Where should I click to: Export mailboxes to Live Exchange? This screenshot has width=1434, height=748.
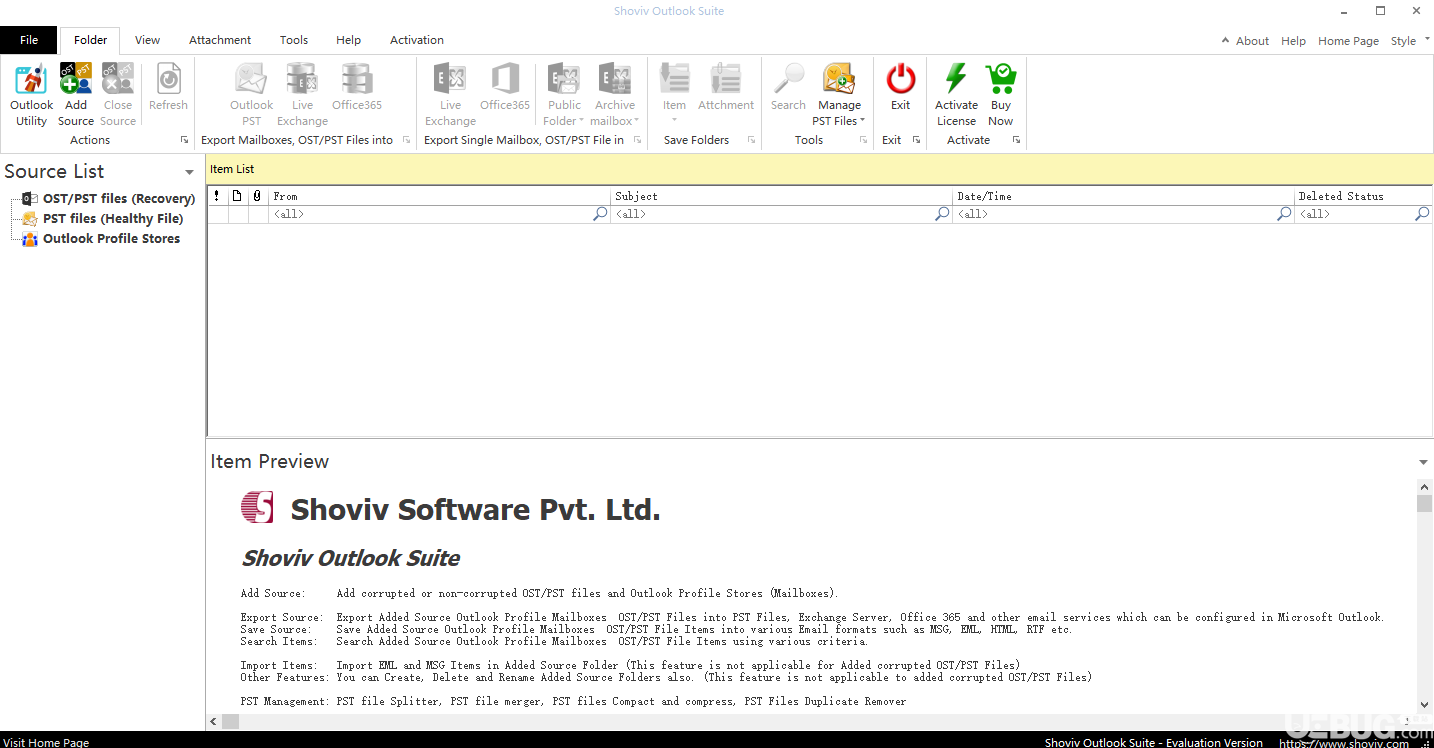[x=302, y=94]
